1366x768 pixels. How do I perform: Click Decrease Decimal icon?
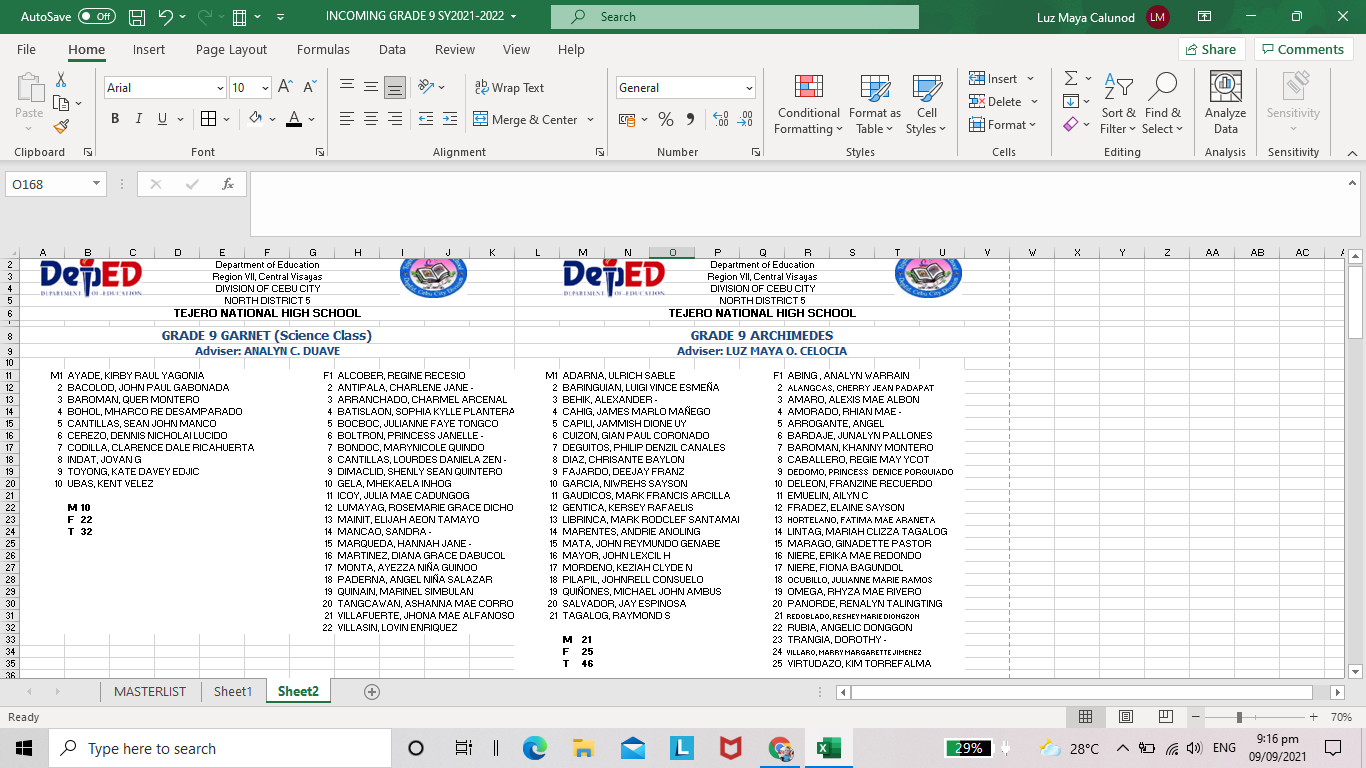pyautogui.click(x=745, y=119)
